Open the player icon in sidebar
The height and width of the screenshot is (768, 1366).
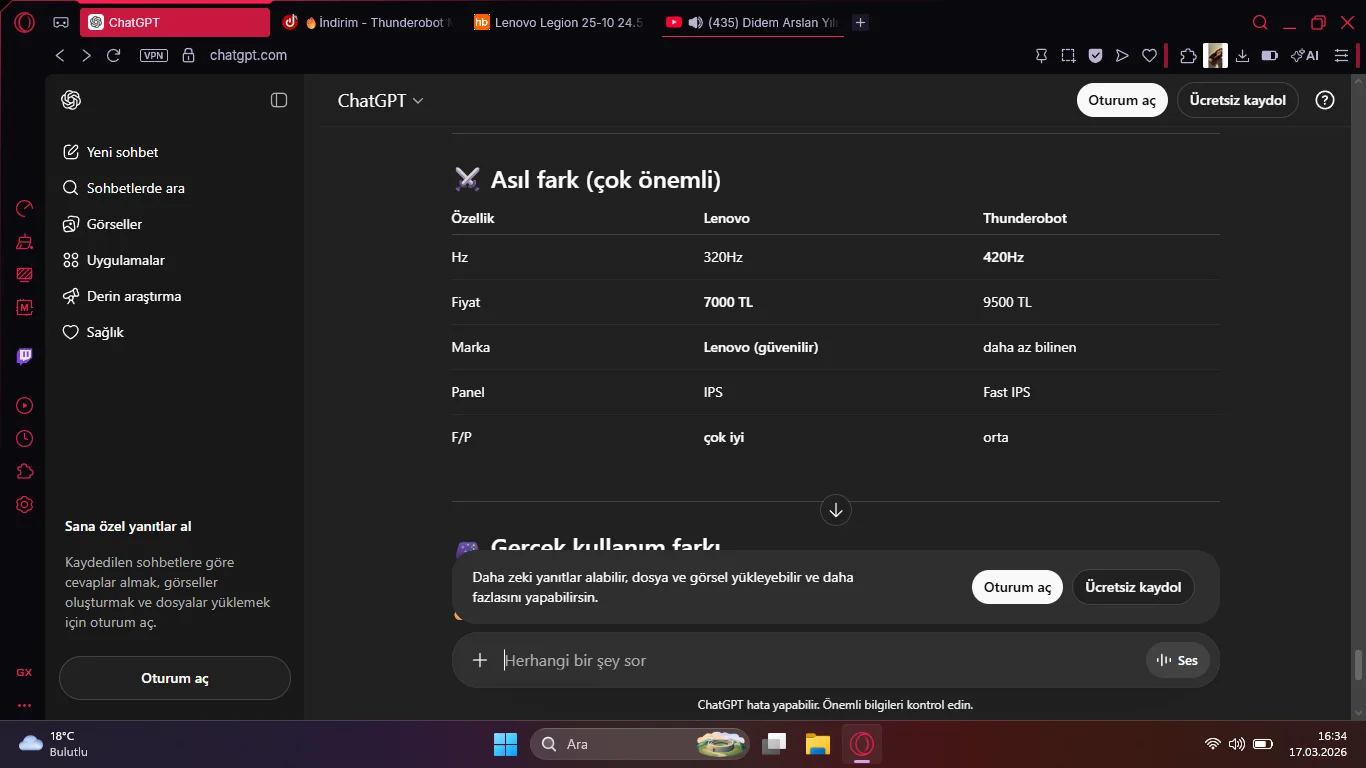tap(25, 405)
